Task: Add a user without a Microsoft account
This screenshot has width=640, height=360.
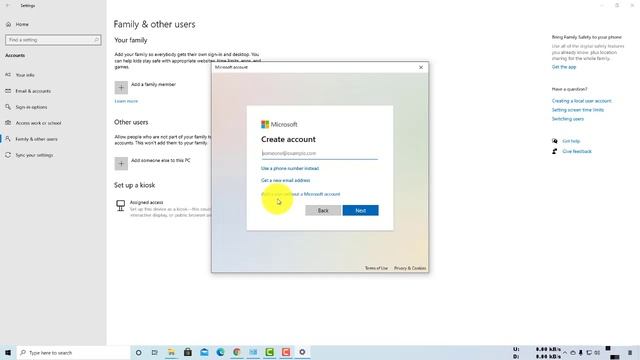Action: tap(300, 194)
